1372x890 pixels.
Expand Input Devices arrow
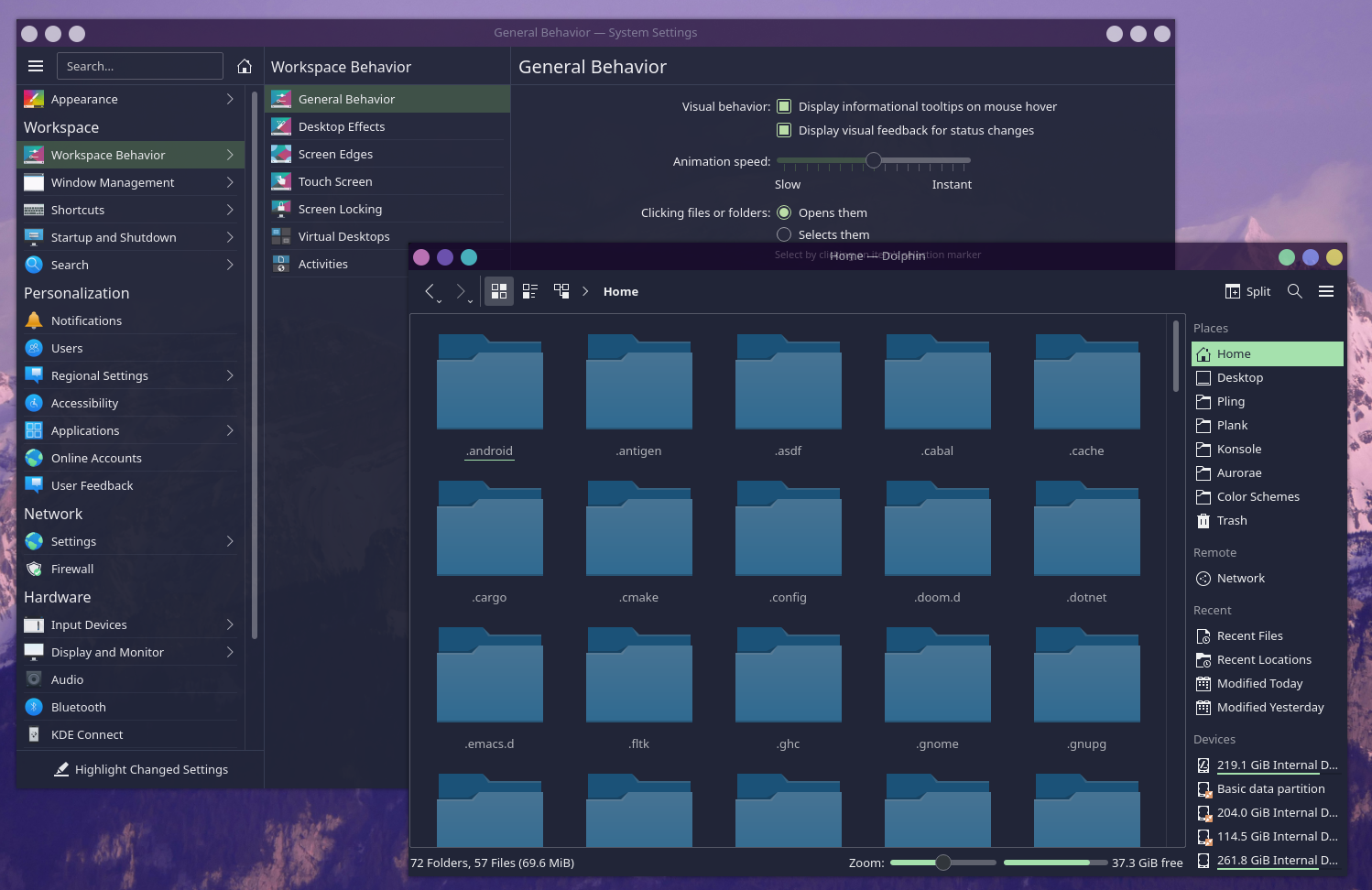pos(230,624)
